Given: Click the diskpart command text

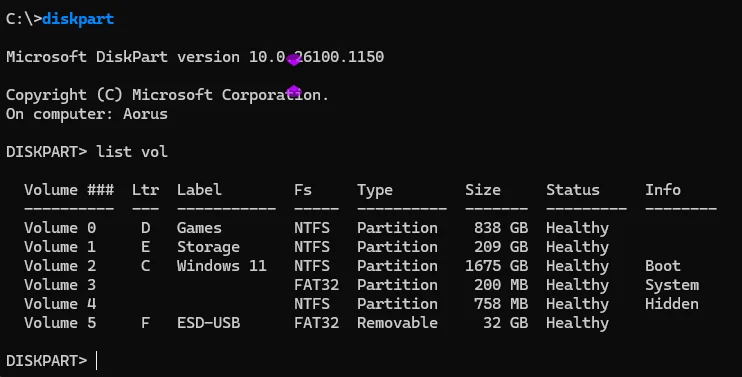Looking at the screenshot, I should [78, 19].
